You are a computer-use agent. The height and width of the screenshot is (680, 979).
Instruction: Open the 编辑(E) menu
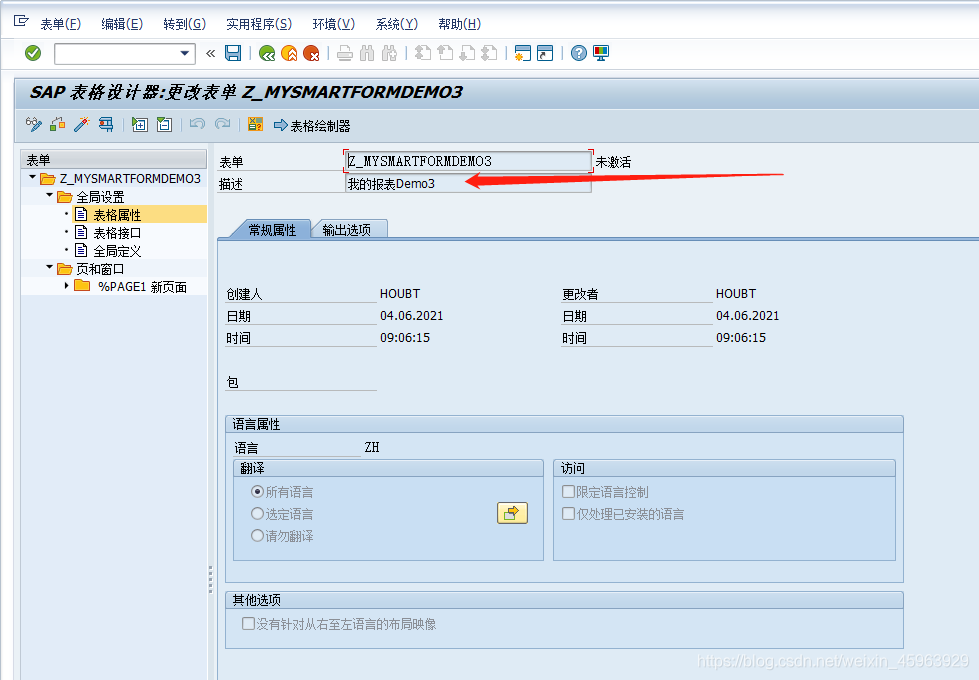pos(122,24)
